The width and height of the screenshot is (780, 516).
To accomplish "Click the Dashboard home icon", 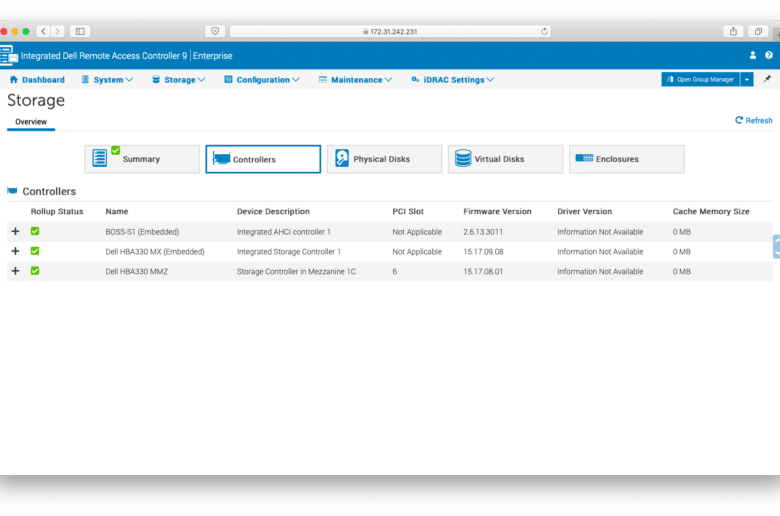I will pyautogui.click(x=13, y=79).
